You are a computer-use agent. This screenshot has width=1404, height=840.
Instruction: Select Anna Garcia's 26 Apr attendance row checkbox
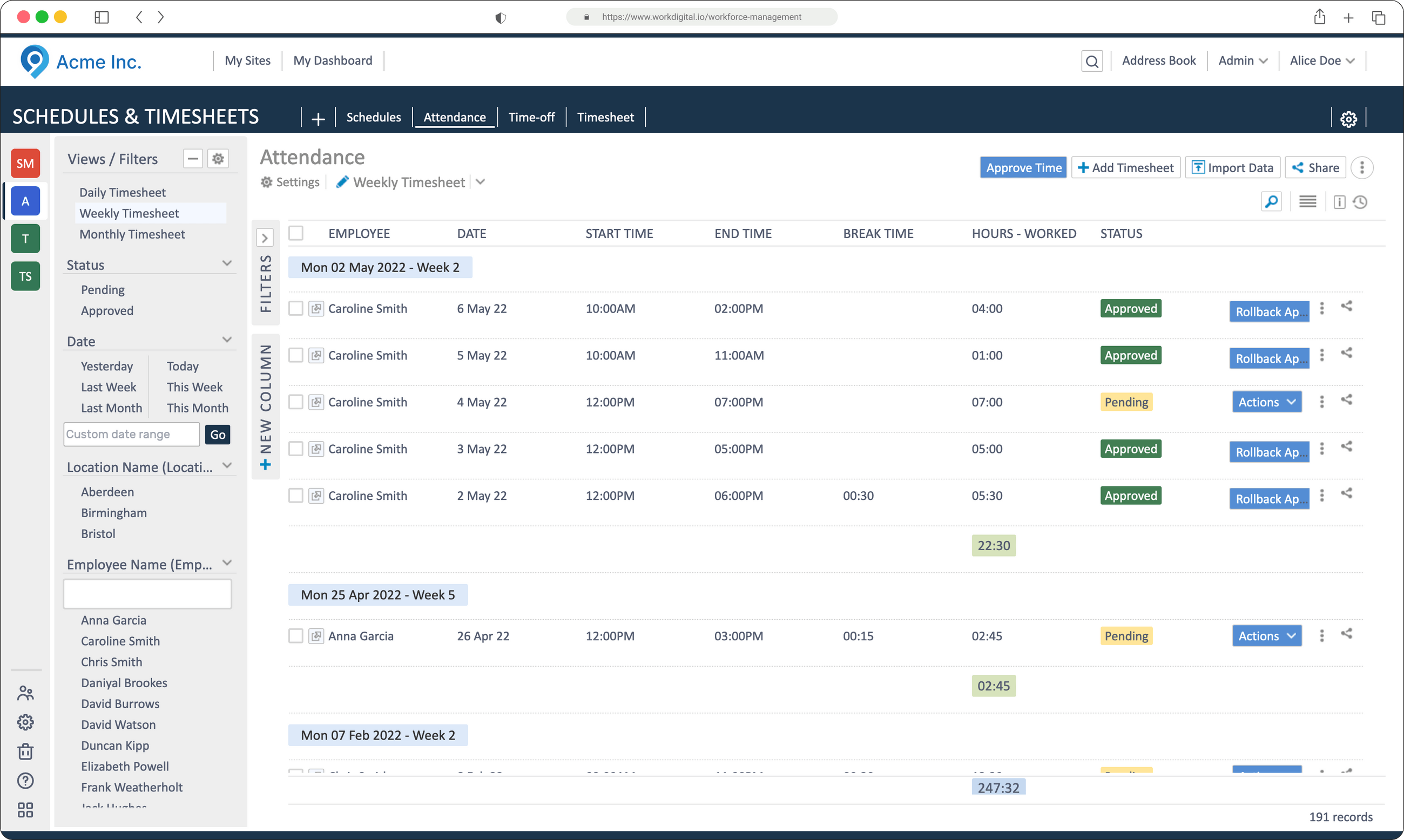point(295,635)
